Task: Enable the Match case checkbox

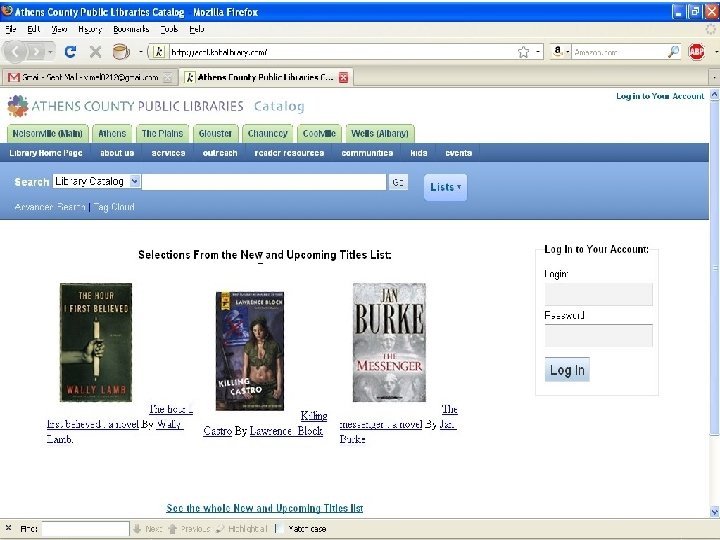Action: (x=279, y=529)
